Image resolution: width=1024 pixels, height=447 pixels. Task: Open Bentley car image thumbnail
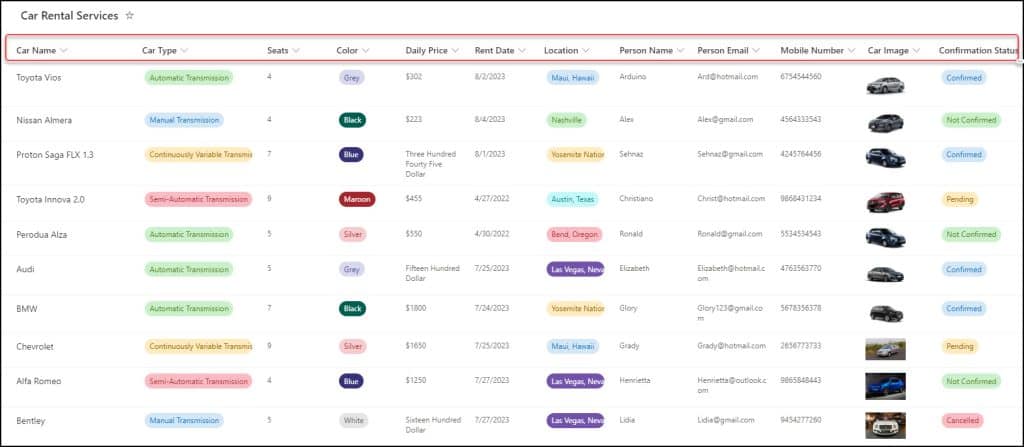[x=885, y=425]
